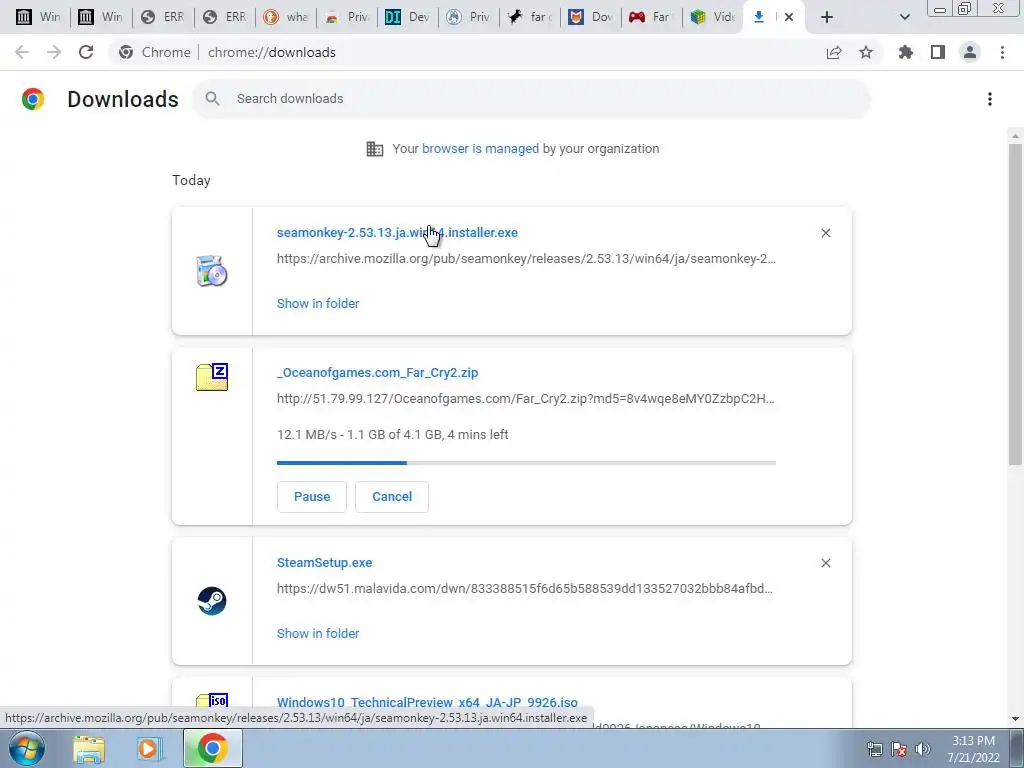The image size is (1024, 768).
Task: Click the scrollbar down arrow
Action: pyautogui.click(x=1015, y=718)
